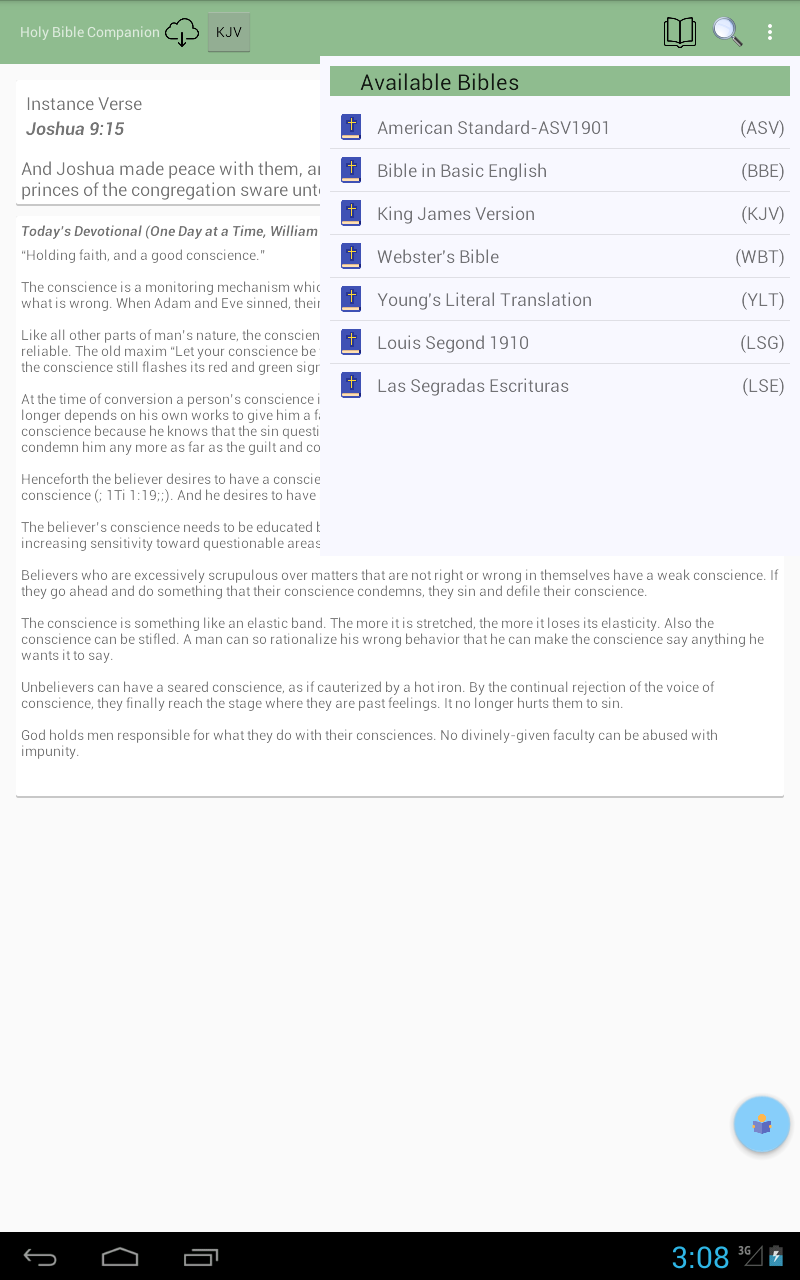Image resolution: width=800 pixels, height=1280 pixels.
Task: Tap the Android back button
Action: click(x=40, y=1257)
